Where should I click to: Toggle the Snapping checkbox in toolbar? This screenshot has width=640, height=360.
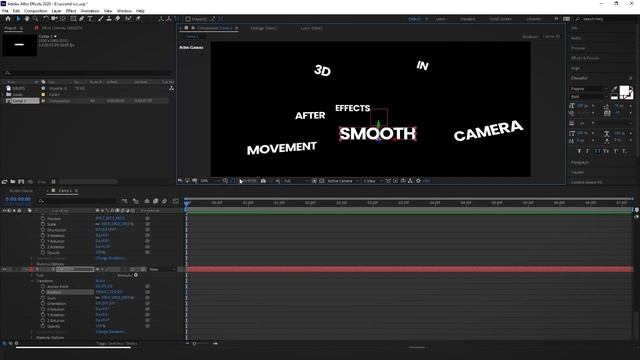(x=188, y=19)
